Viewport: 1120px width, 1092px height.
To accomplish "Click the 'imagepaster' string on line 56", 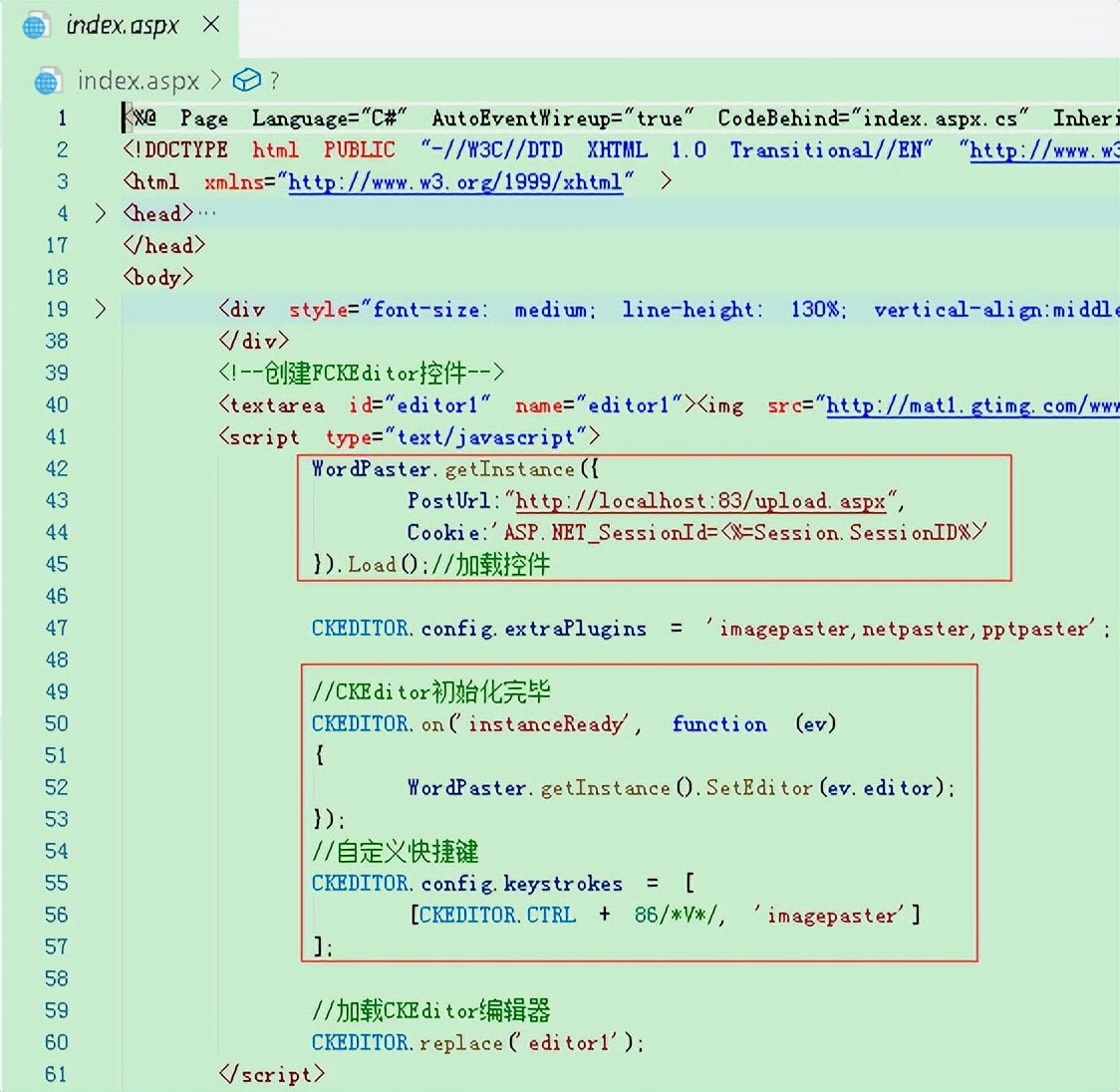I will (830, 916).
